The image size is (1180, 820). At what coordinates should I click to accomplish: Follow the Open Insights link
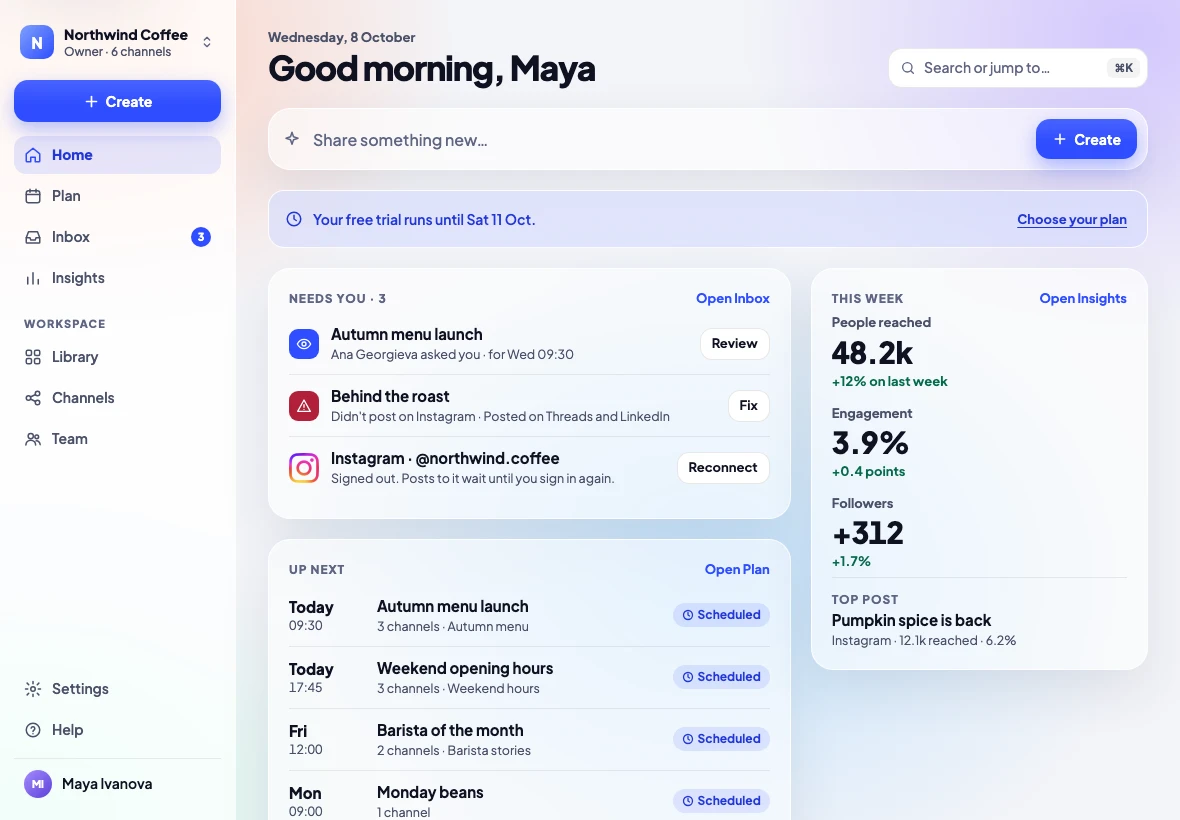point(1082,299)
